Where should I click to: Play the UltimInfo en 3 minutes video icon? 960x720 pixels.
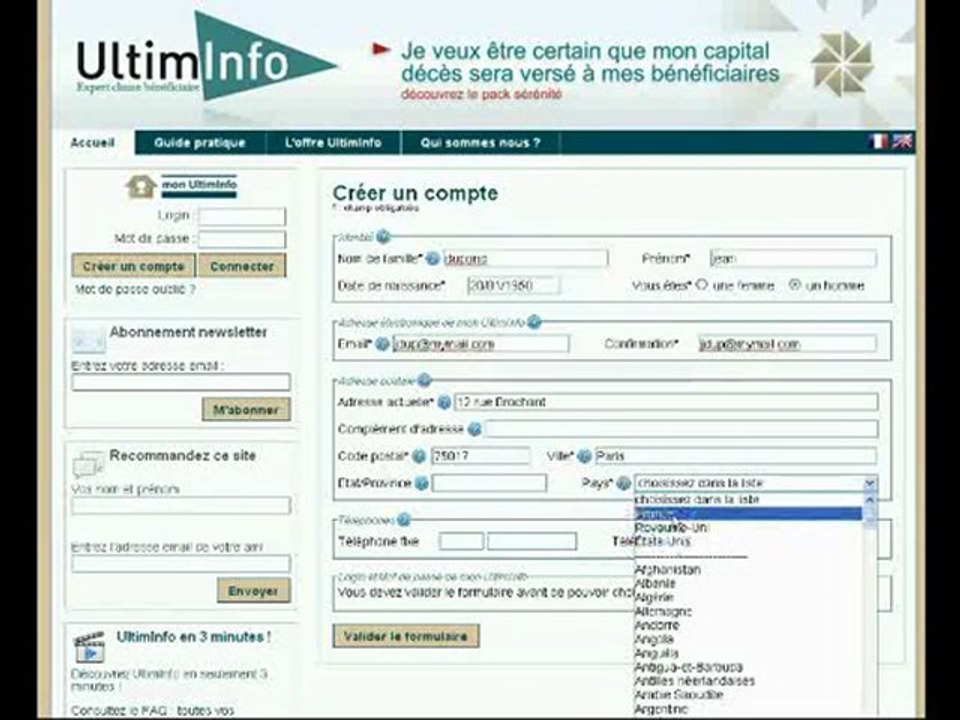coord(89,648)
